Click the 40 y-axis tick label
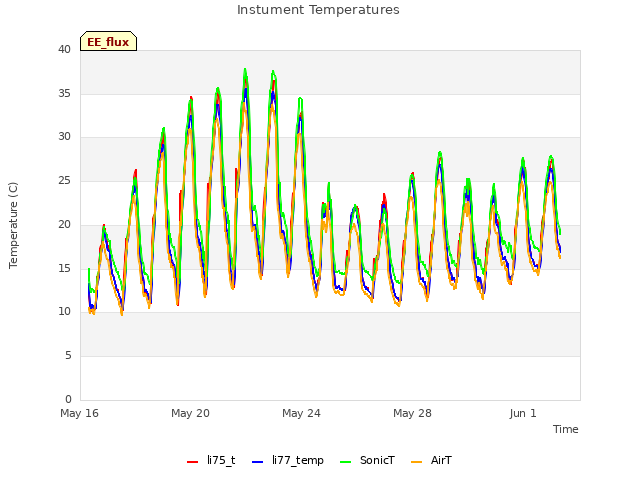Screen dimensions: 640x480 (x=64, y=50)
